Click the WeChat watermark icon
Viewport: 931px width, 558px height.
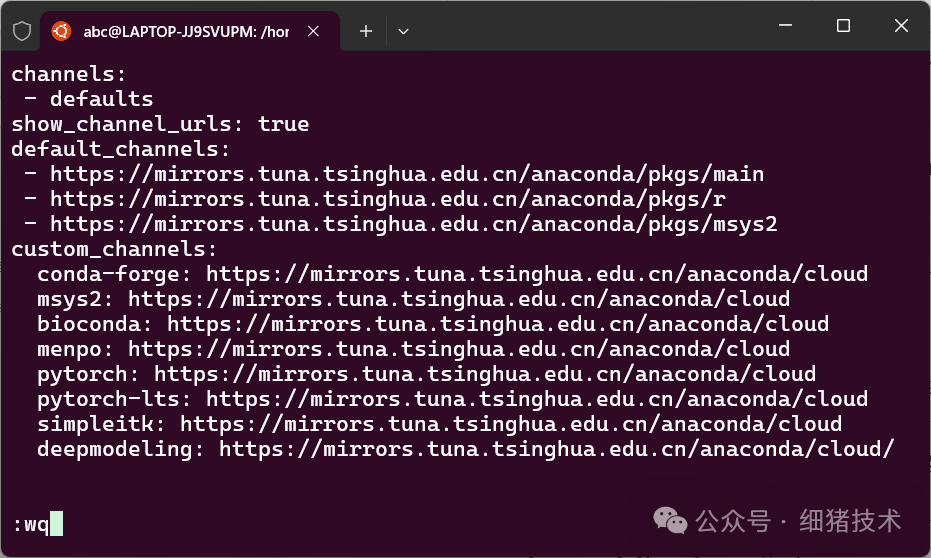pyautogui.click(x=670, y=520)
